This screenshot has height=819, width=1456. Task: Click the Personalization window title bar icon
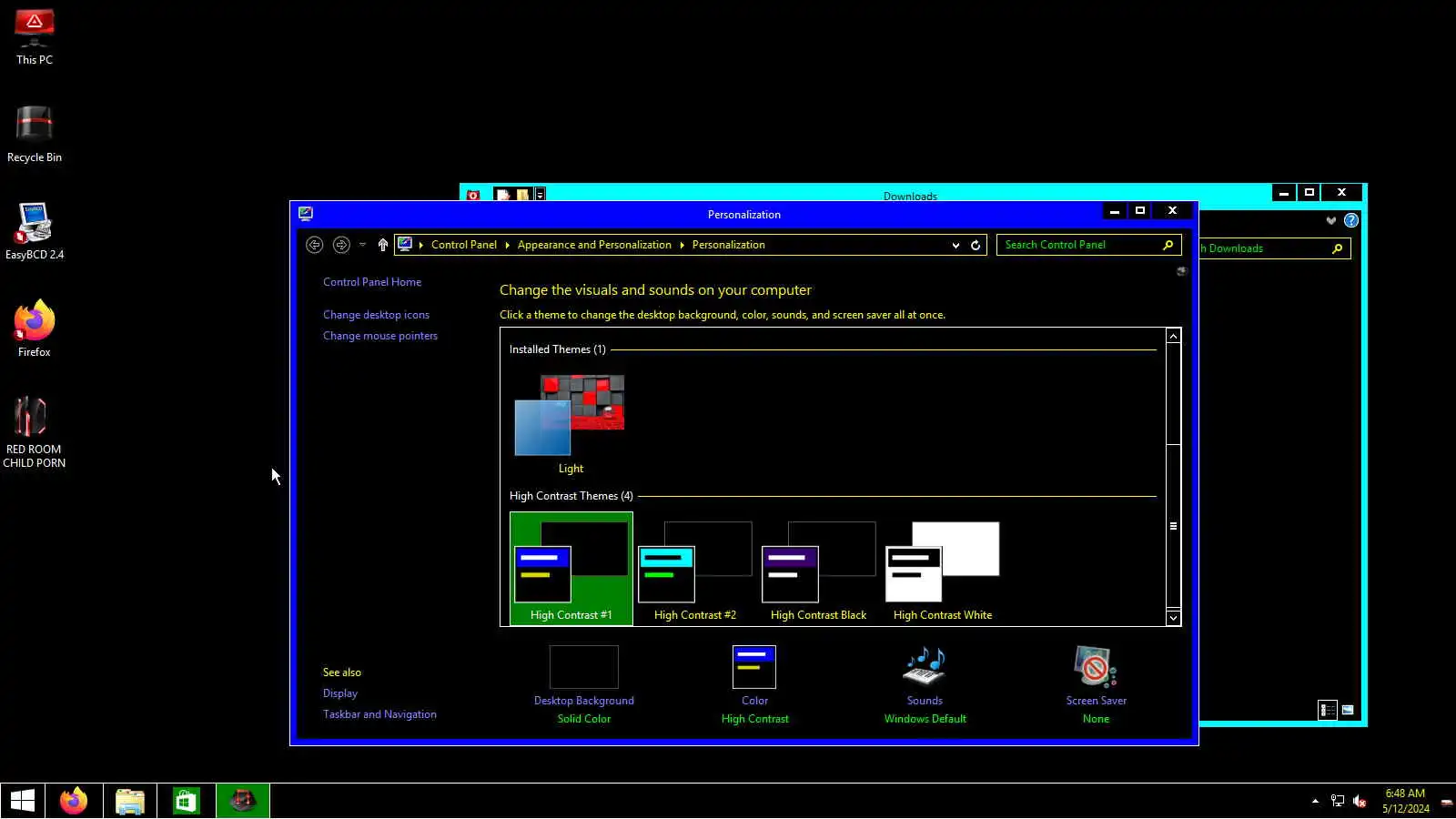pyautogui.click(x=306, y=213)
